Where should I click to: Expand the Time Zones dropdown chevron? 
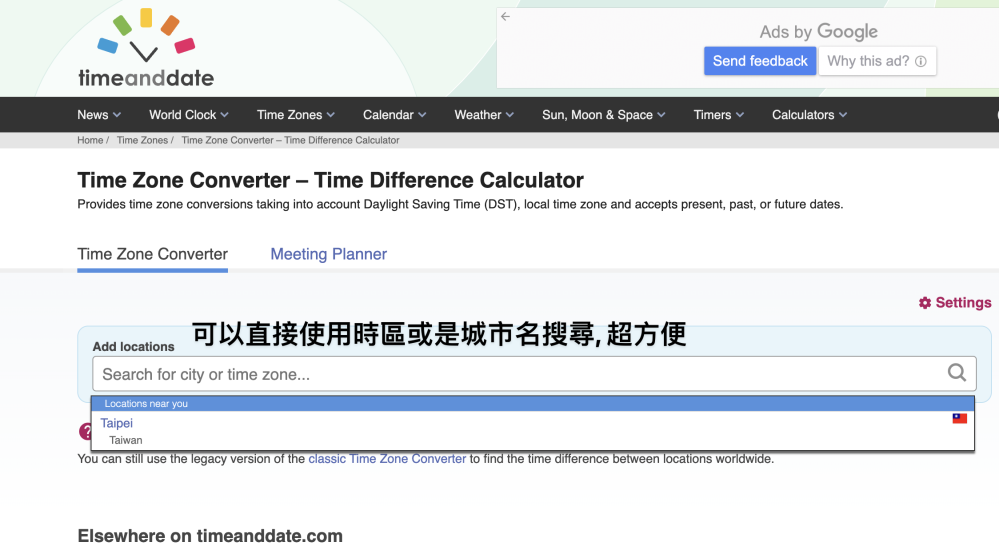pyautogui.click(x=331, y=115)
